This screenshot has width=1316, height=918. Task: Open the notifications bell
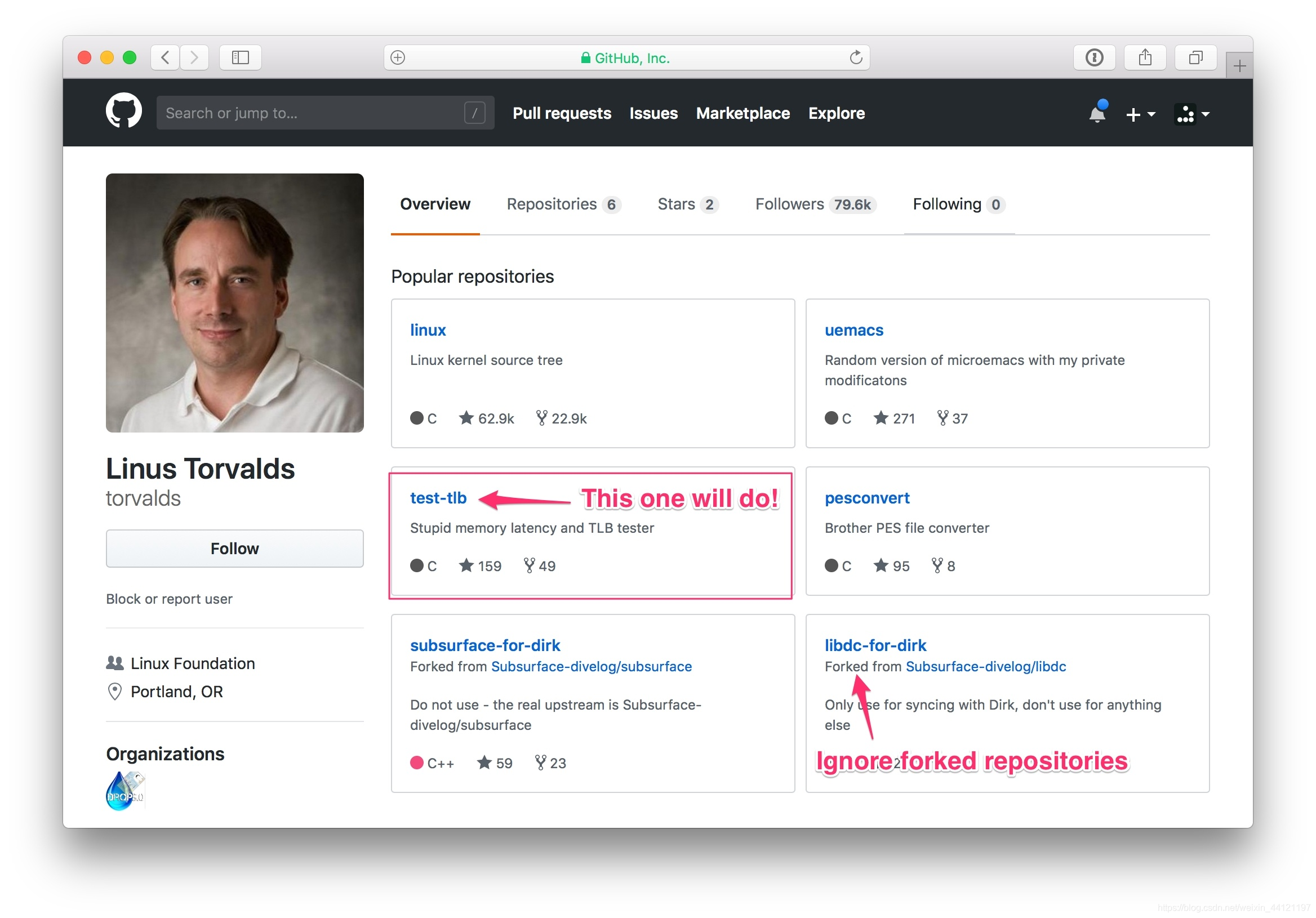[1096, 113]
